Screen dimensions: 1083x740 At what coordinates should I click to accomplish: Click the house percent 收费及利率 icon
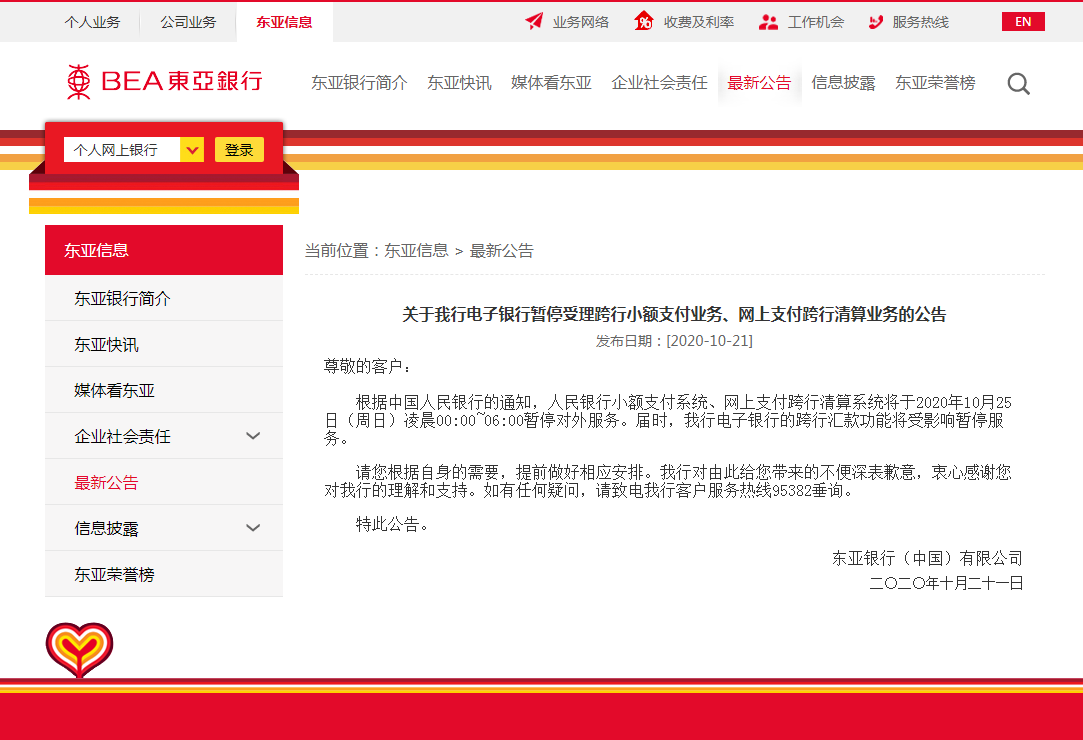tap(644, 21)
